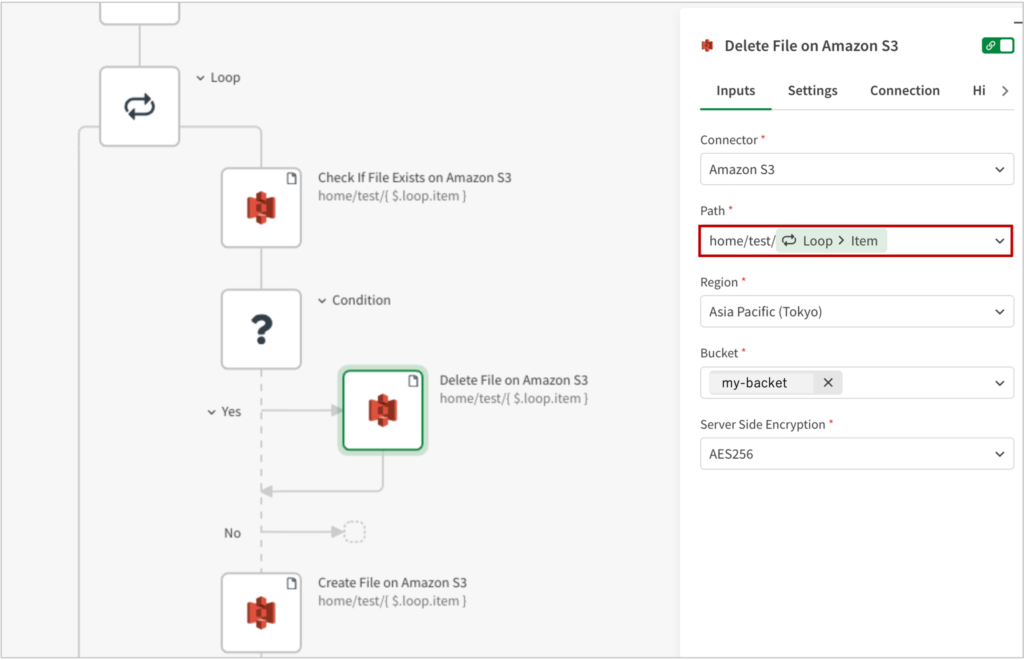Switch to the Connection tab
This screenshot has width=1024, height=660.
tap(904, 91)
